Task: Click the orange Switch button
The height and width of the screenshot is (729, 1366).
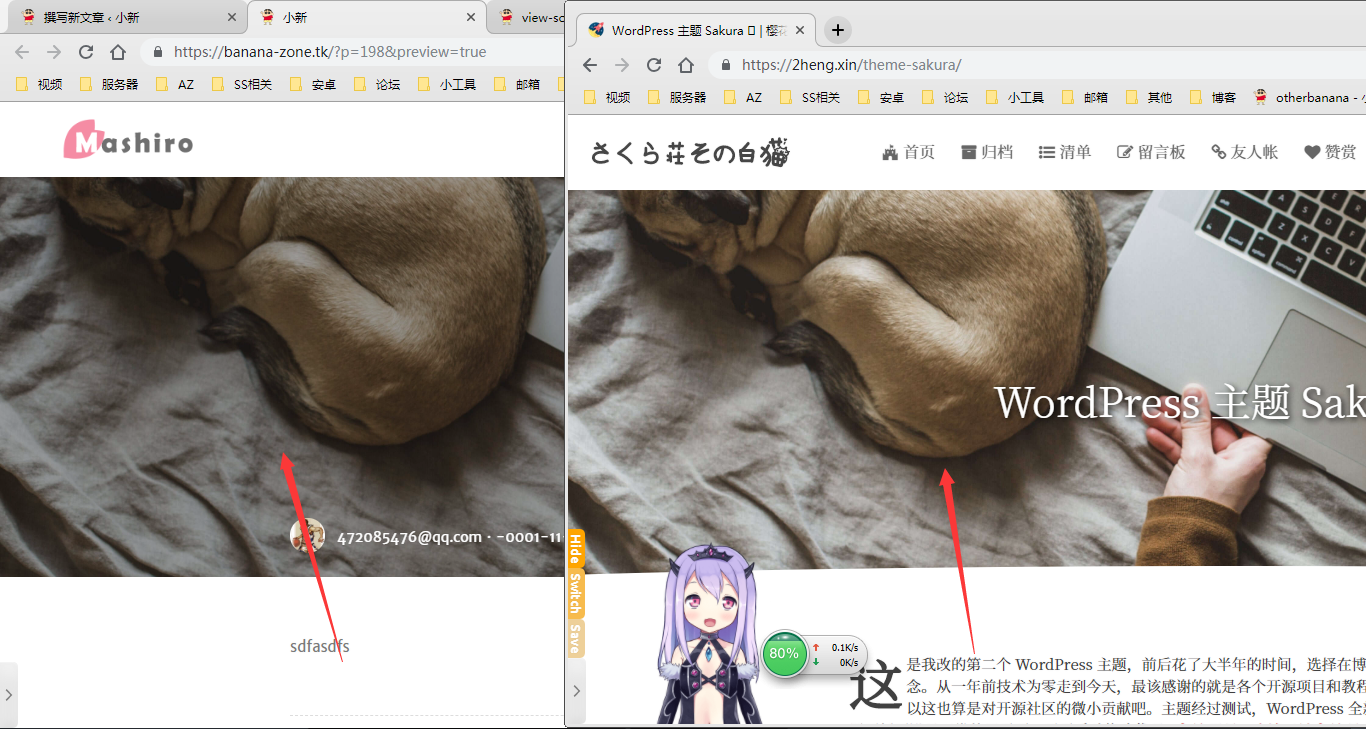Action: (x=576, y=594)
